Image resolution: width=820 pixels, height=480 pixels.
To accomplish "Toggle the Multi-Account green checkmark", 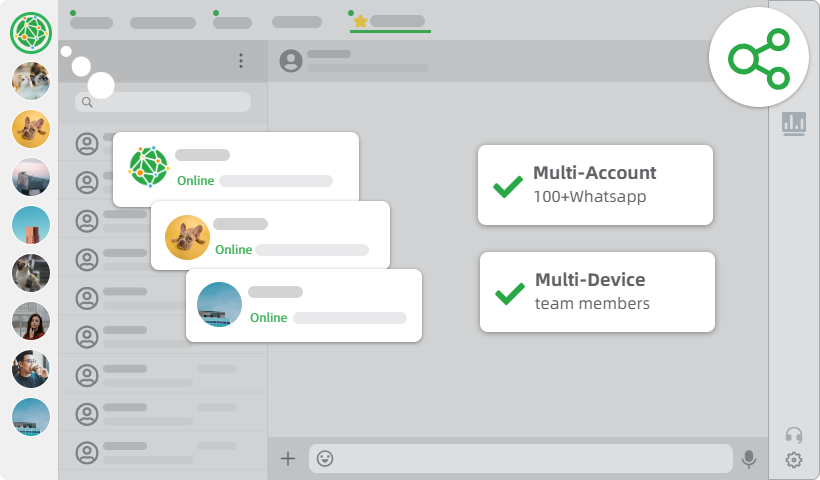I will pyautogui.click(x=508, y=186).
